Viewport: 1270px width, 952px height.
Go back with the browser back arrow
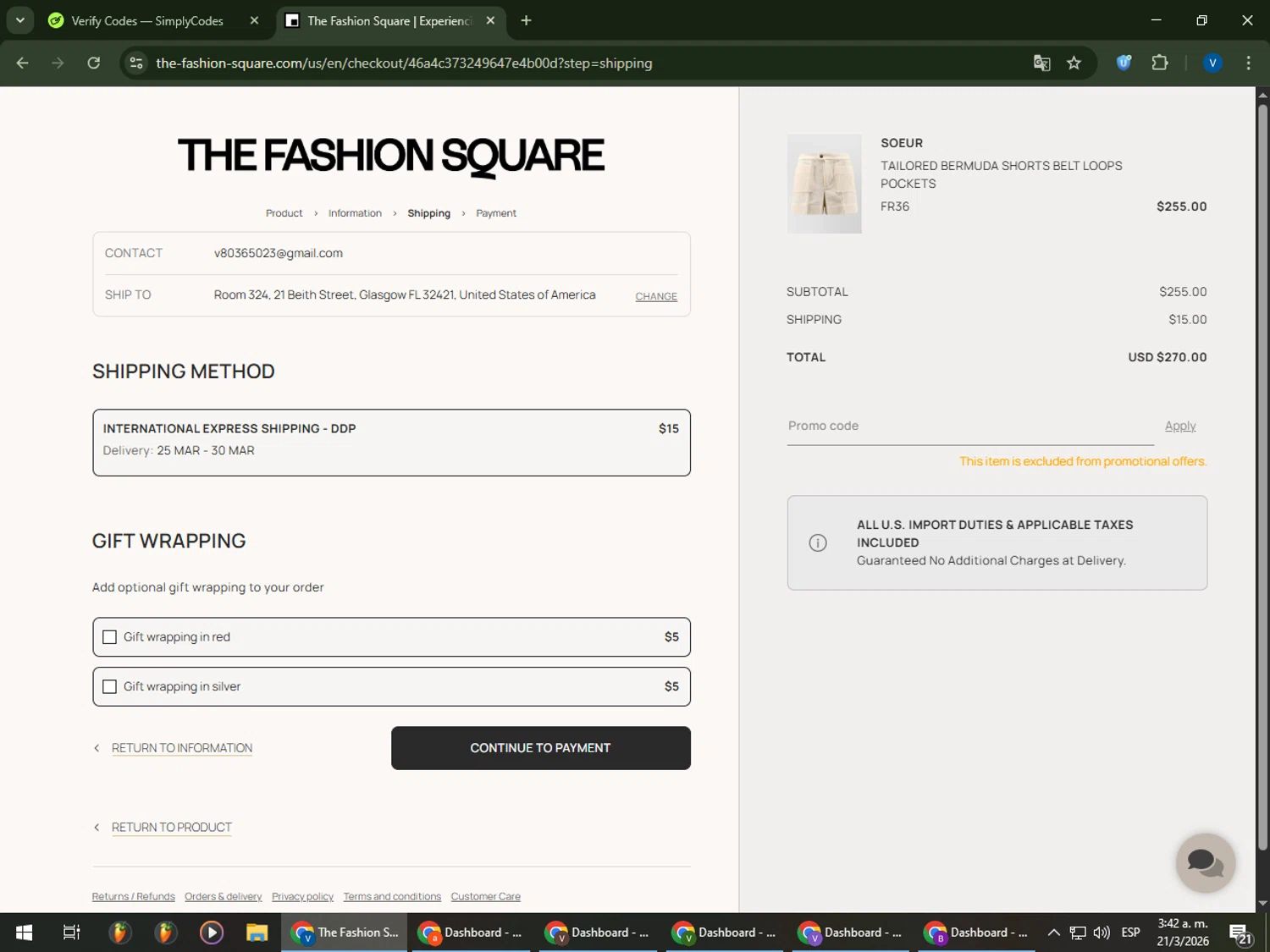pos(23,63)
